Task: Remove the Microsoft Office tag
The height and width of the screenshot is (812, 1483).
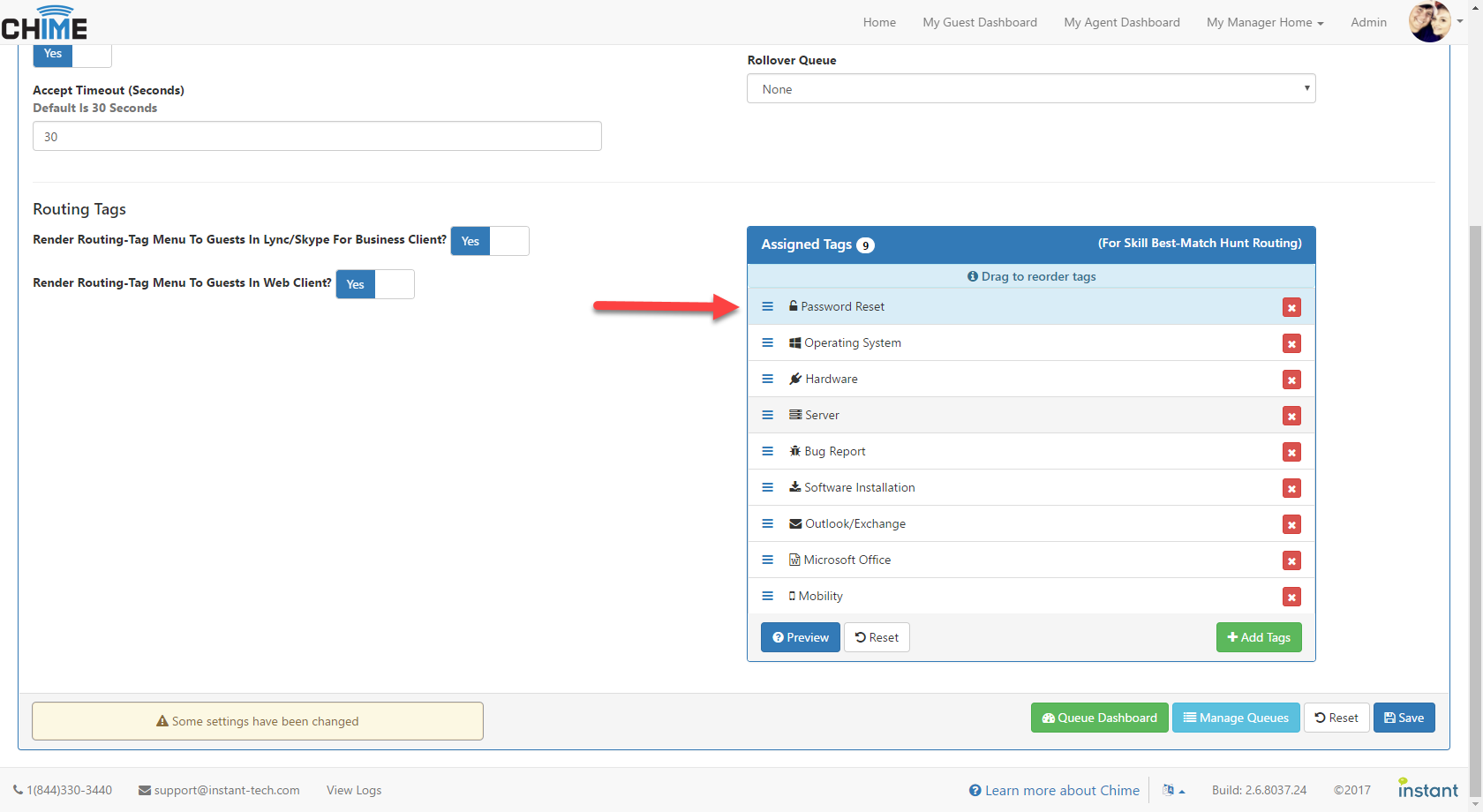Action: point(1291,560)
